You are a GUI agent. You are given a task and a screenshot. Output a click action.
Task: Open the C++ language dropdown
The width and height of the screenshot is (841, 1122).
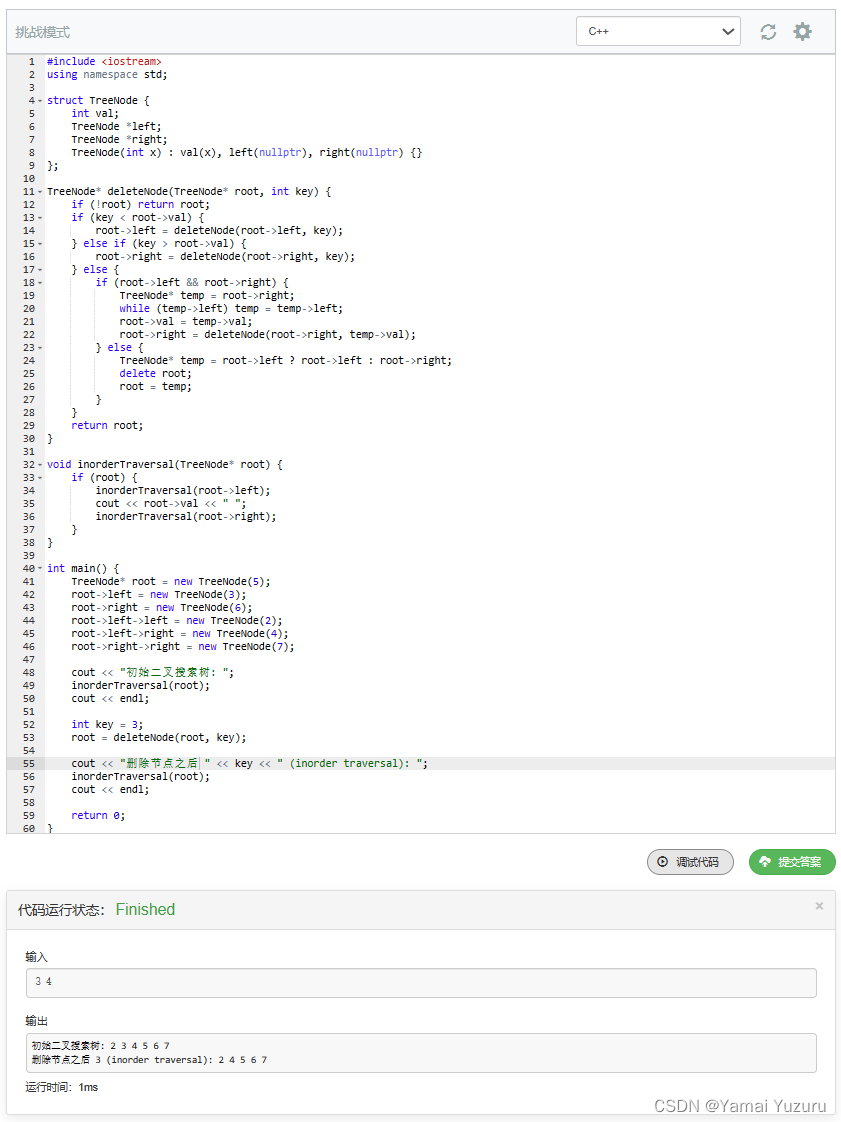point(658,31)
